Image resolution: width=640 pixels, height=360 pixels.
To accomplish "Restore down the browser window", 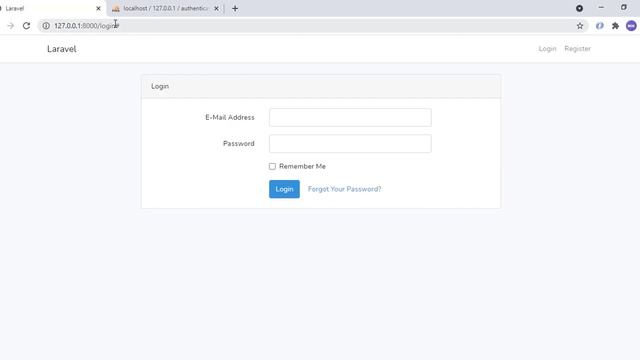I will 624,8.
